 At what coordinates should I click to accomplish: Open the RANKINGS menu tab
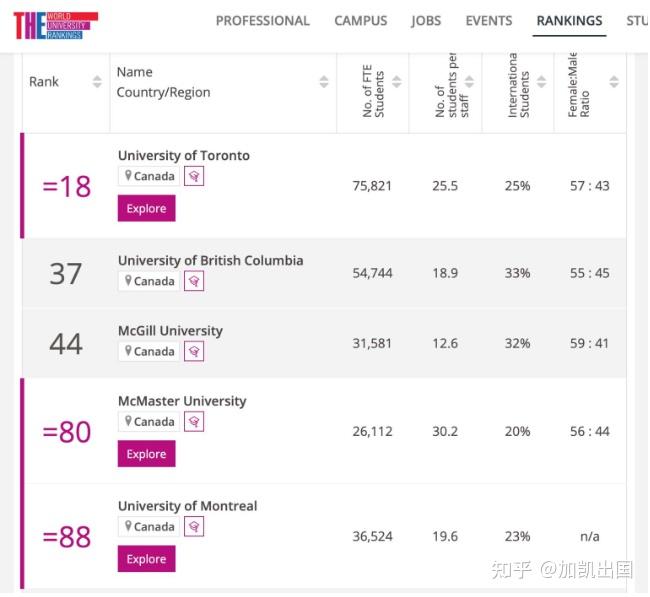tap(569, 21)
